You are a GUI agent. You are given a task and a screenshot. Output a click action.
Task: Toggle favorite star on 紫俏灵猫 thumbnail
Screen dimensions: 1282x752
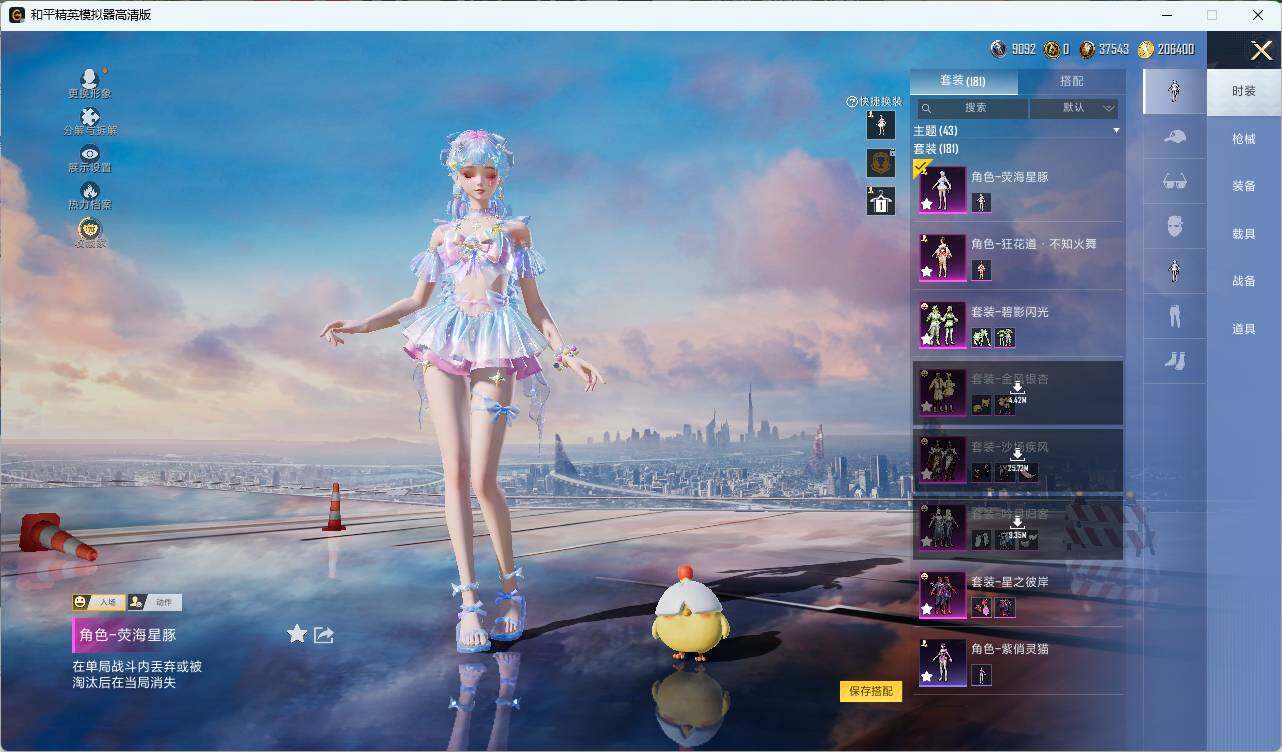point(927,677)
